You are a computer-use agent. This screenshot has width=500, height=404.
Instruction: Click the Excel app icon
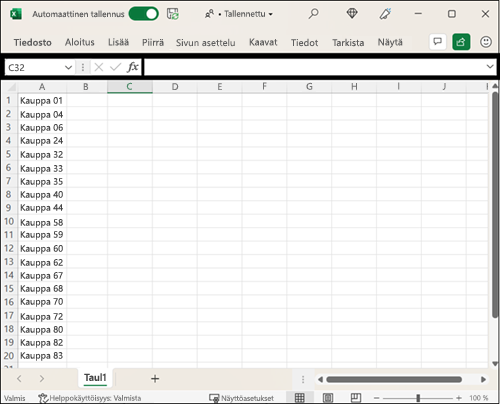click(16, 14)
